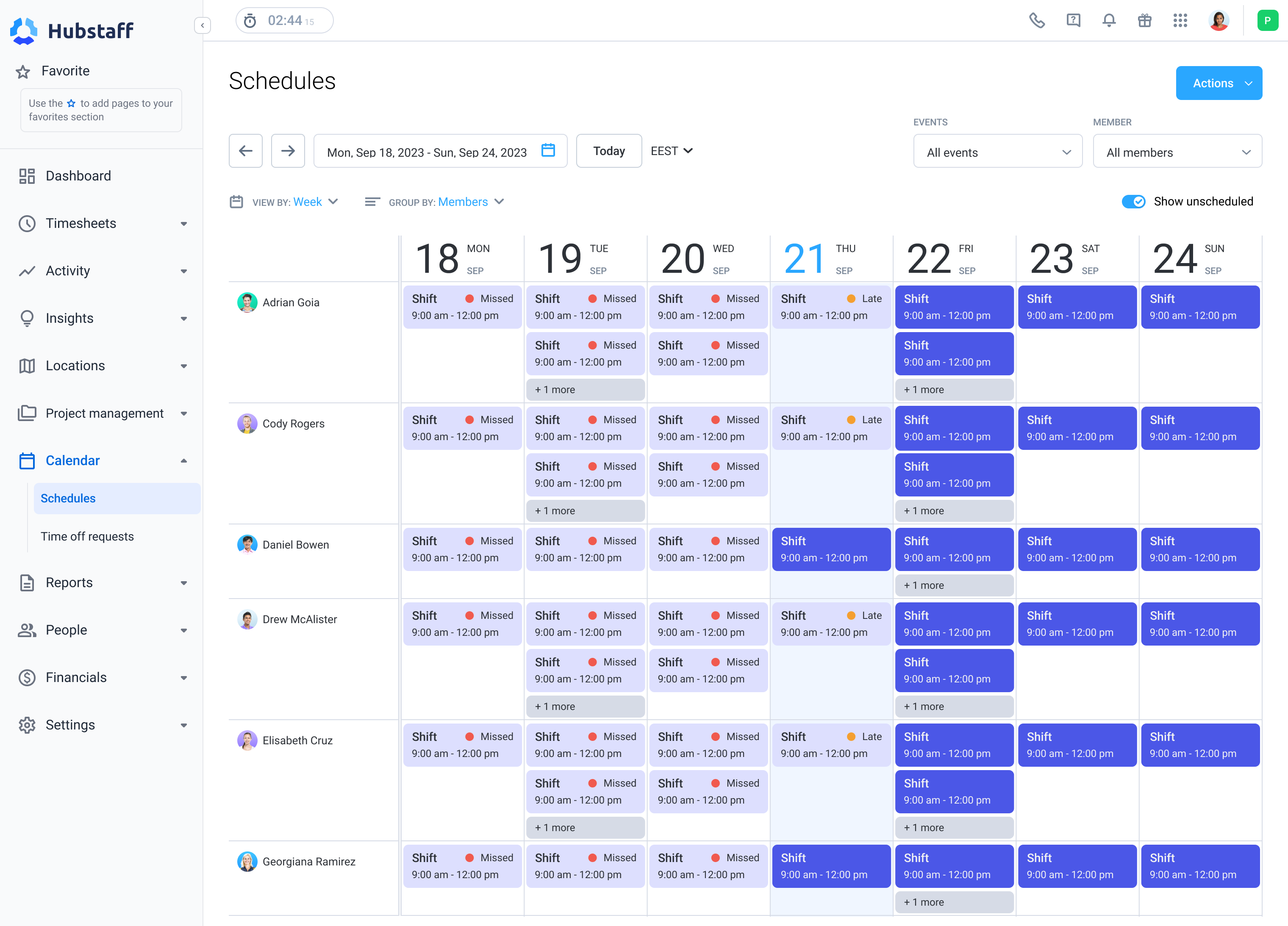
Task: Open the All members dropdown
Action: 1177,152
